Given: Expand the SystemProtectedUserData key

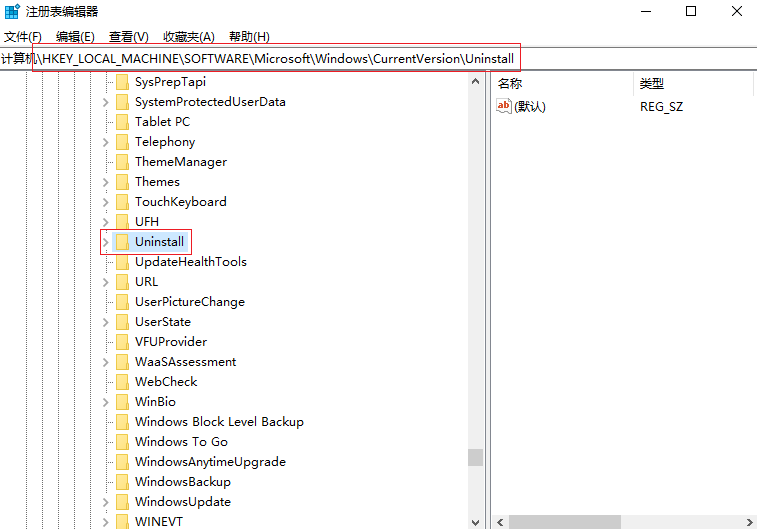Looking at the screenshot, I should tap(105, 102).
